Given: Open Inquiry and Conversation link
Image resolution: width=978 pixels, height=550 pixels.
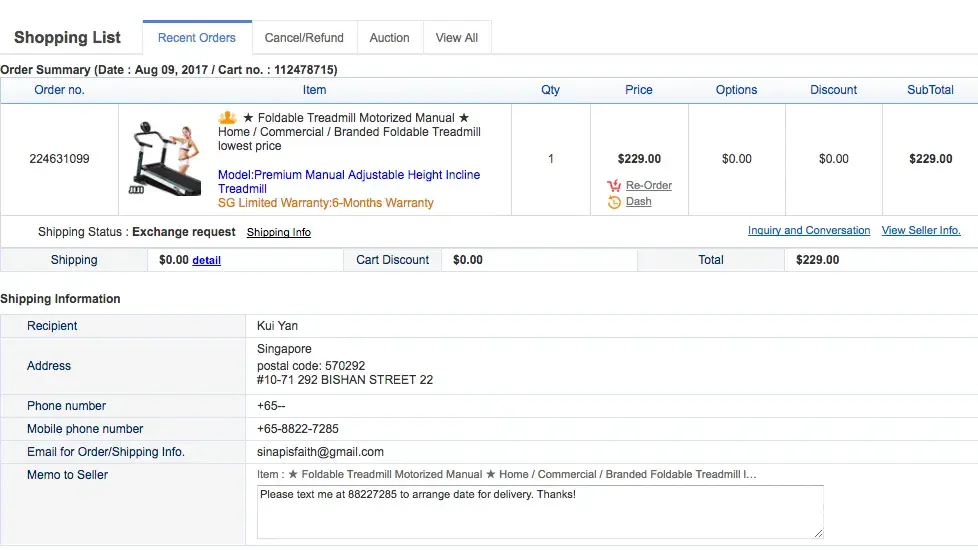Looking at the screenshot, I should pos(808,231).
